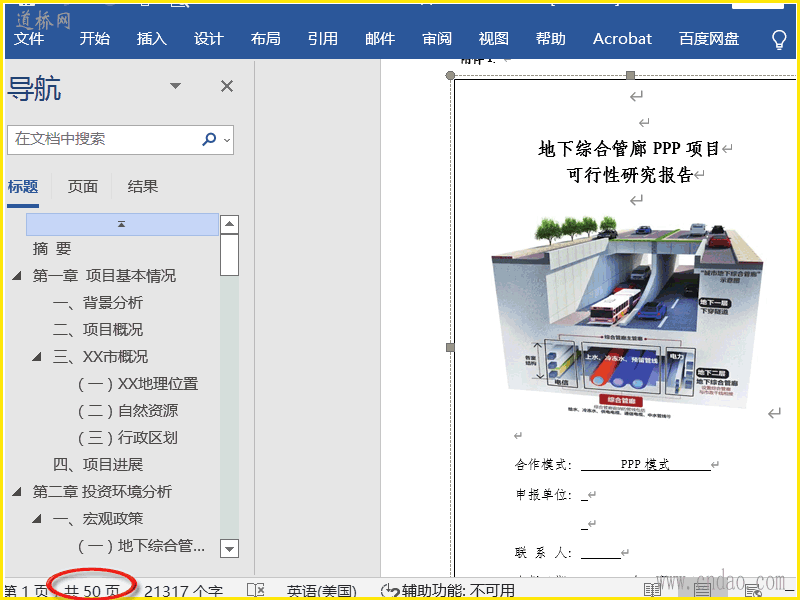Jump to 一、宏观政策 heading
The height and width of the screenshot is (600, 800).
[97, 519]
